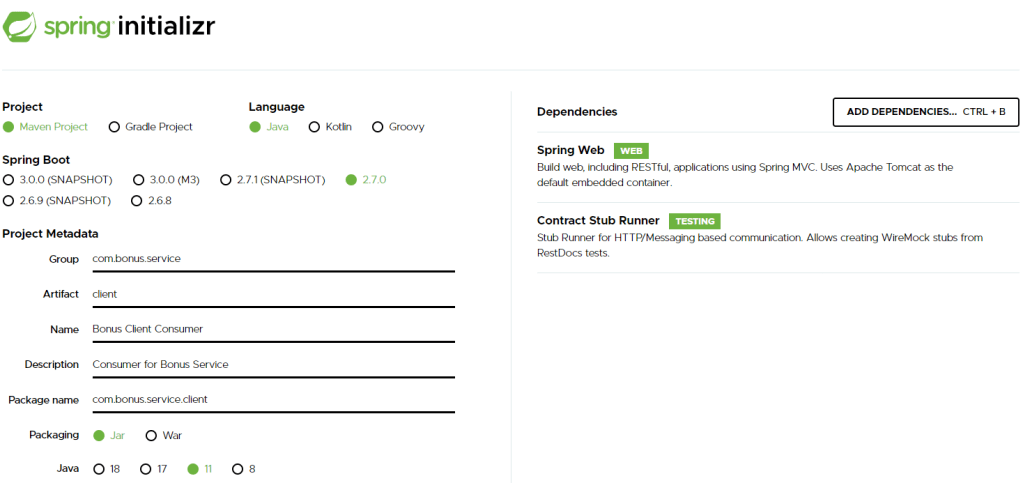Select Java version 8

[x=238, y=469]
